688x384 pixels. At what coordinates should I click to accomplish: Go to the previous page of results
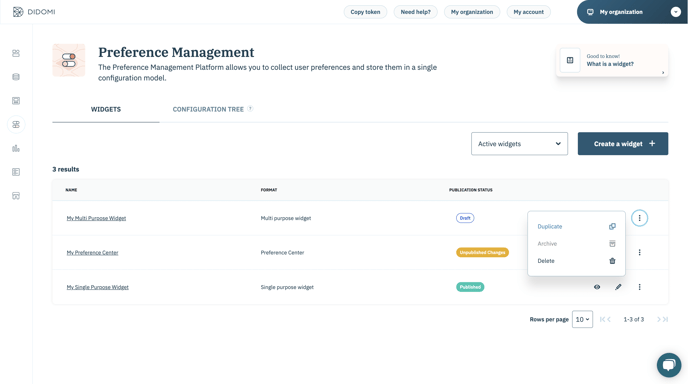(609, 319)
